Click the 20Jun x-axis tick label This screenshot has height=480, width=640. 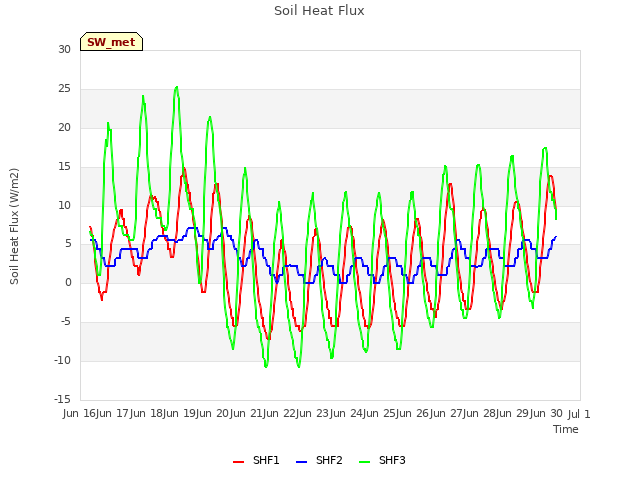[x=231, y=413]
